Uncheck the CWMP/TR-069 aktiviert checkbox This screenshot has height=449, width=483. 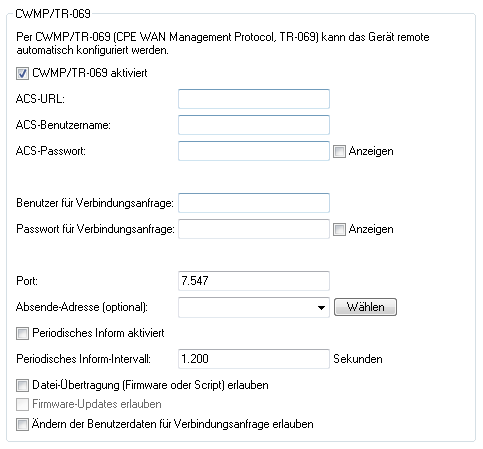22,73
